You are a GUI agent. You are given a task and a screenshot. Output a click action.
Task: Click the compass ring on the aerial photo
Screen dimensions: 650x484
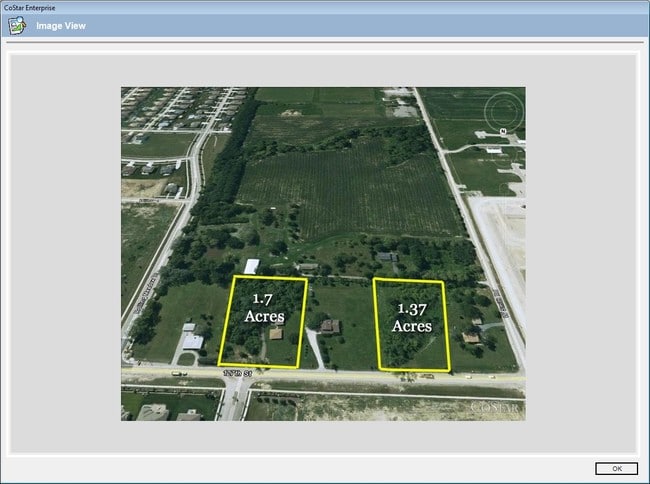coord(504,111)
